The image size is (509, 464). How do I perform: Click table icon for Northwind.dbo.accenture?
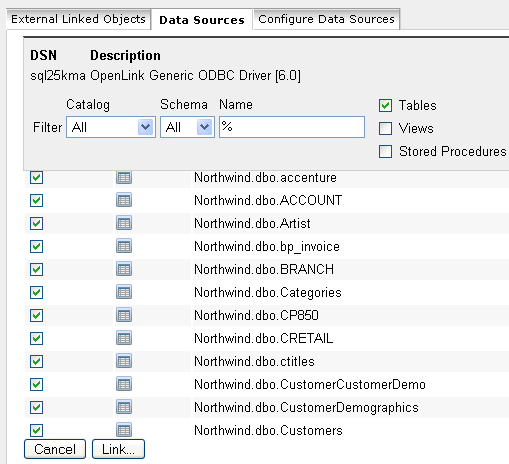124,178
